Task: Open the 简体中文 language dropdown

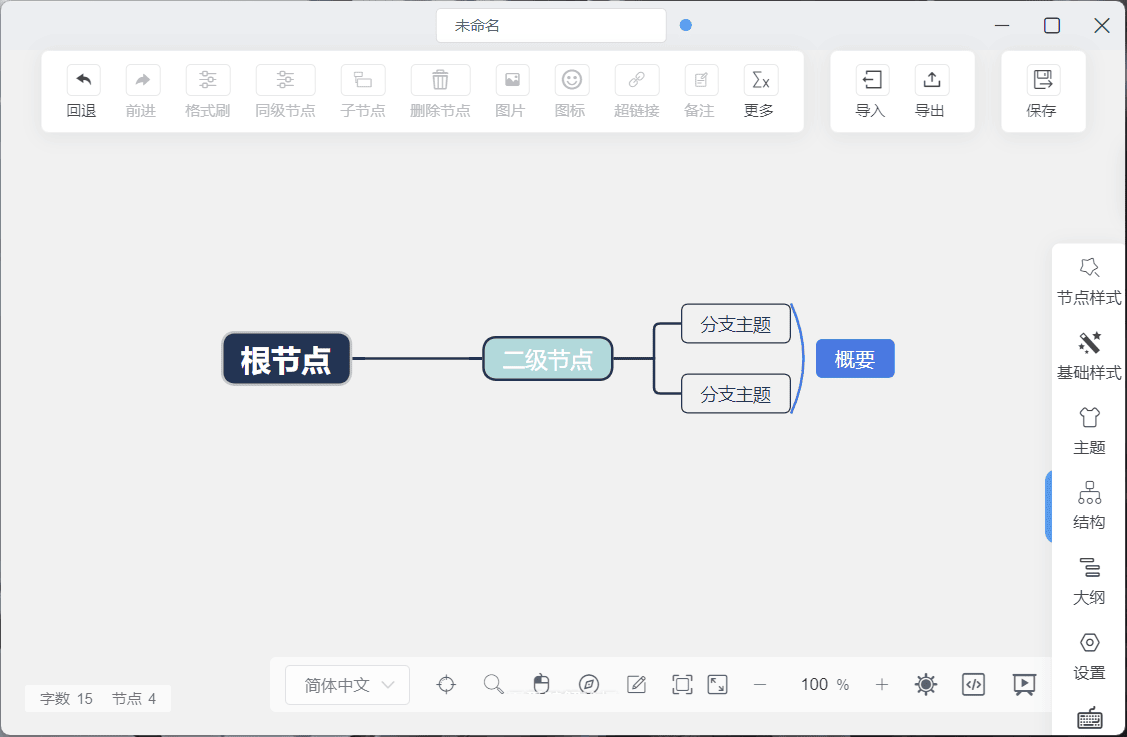Action: tap(347, 684)
